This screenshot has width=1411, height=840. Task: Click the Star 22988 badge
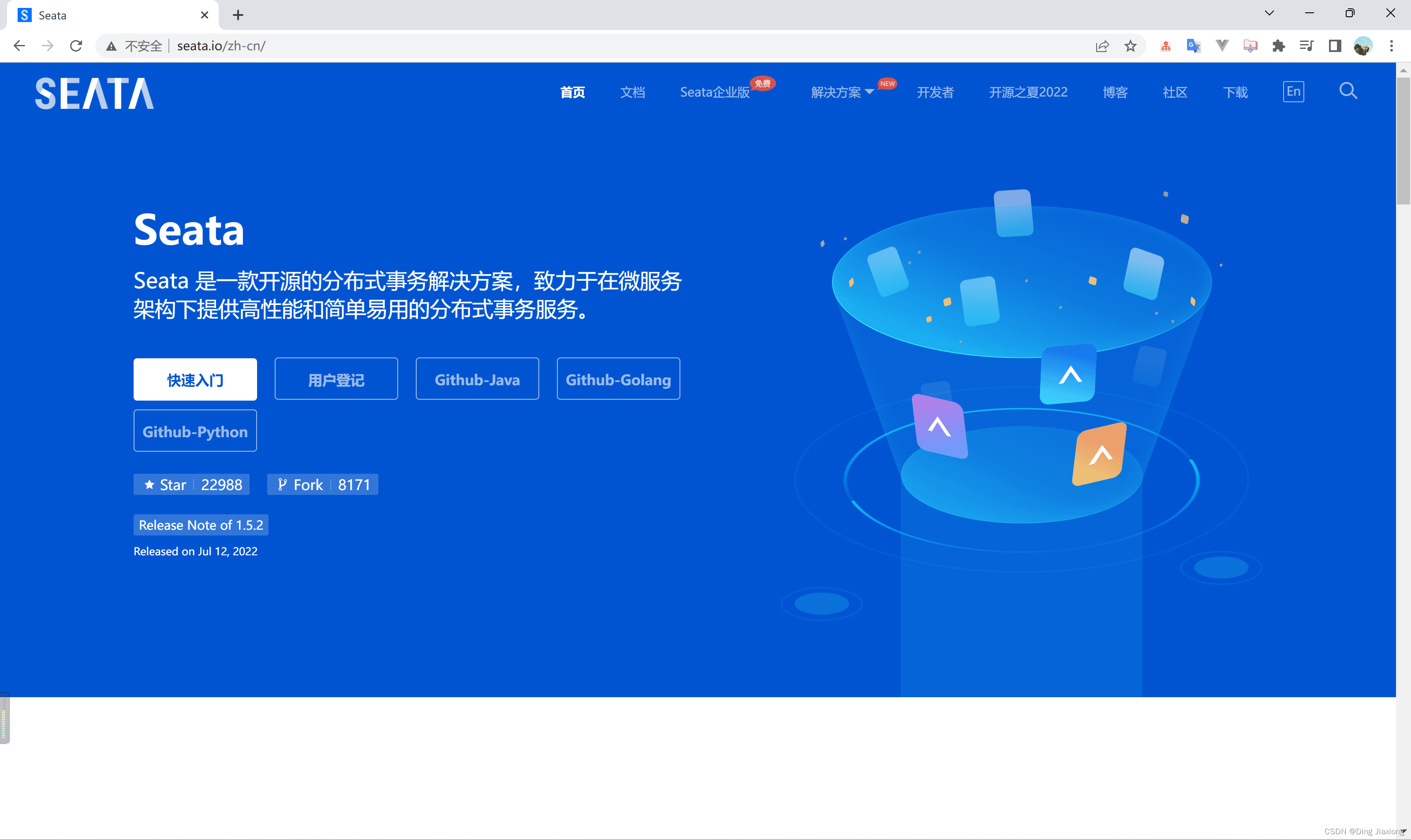(x=191, y=484)
